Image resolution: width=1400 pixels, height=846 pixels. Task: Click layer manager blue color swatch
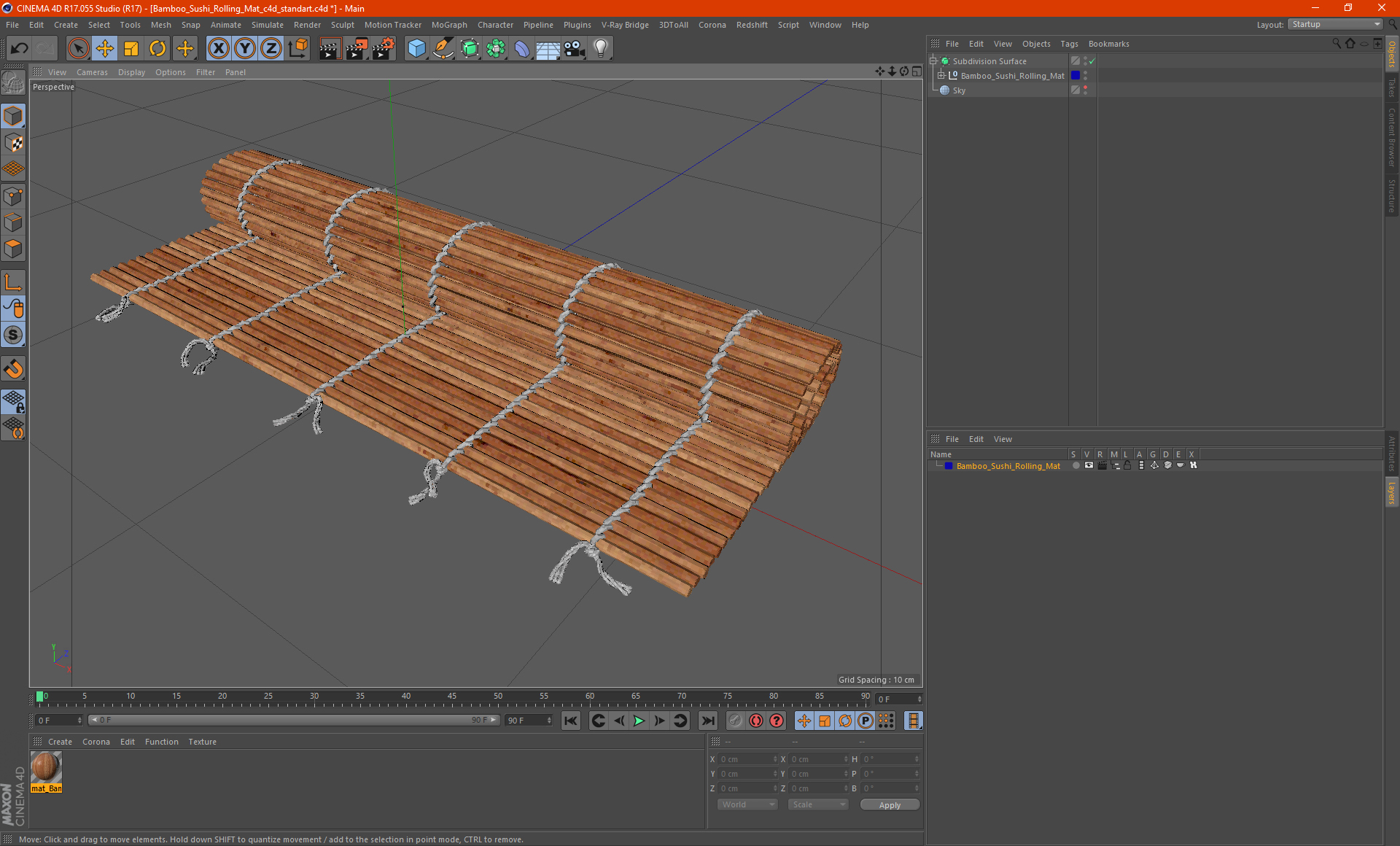coord(948,465)
